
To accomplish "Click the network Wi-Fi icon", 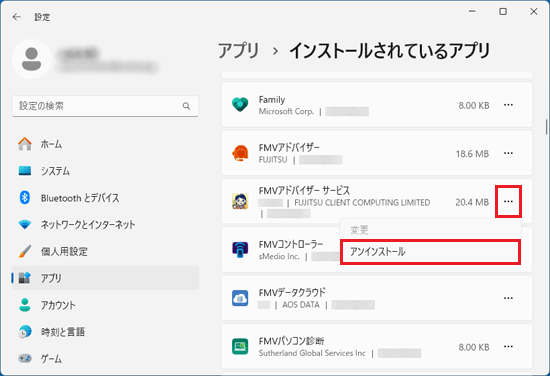I will 25,224.
